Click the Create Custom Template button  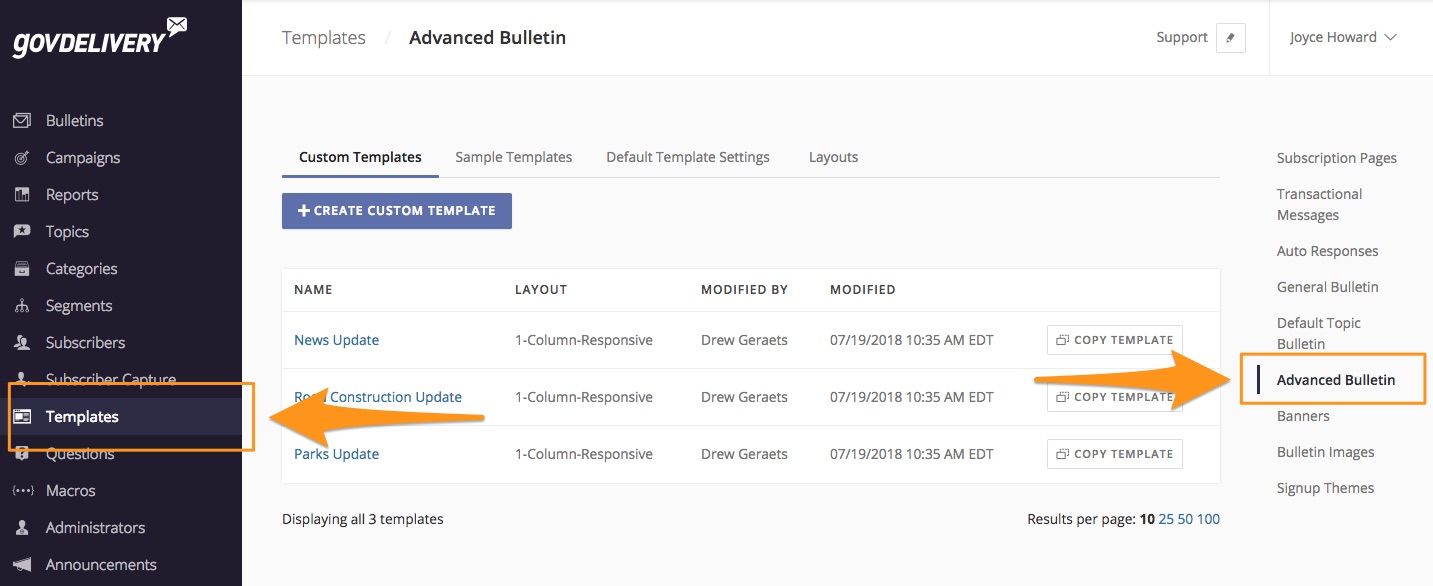pyautogui.click(x=396, y=210)
